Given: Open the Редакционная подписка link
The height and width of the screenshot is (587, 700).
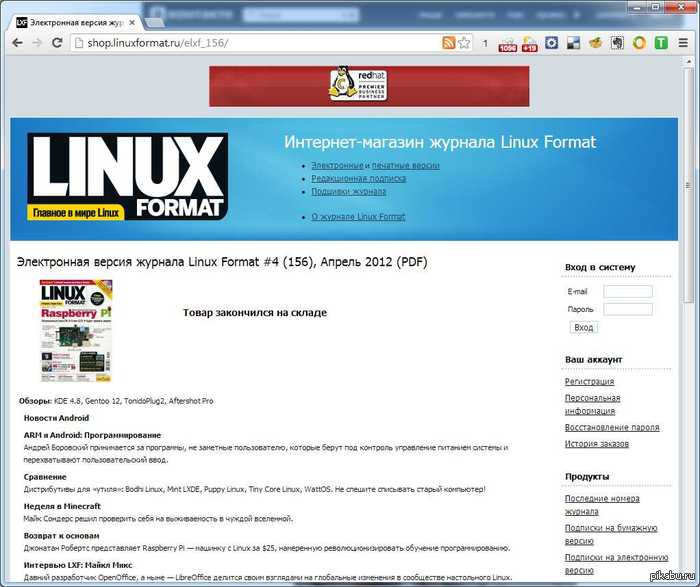Looking at the screenshot, I should (358, 179).
